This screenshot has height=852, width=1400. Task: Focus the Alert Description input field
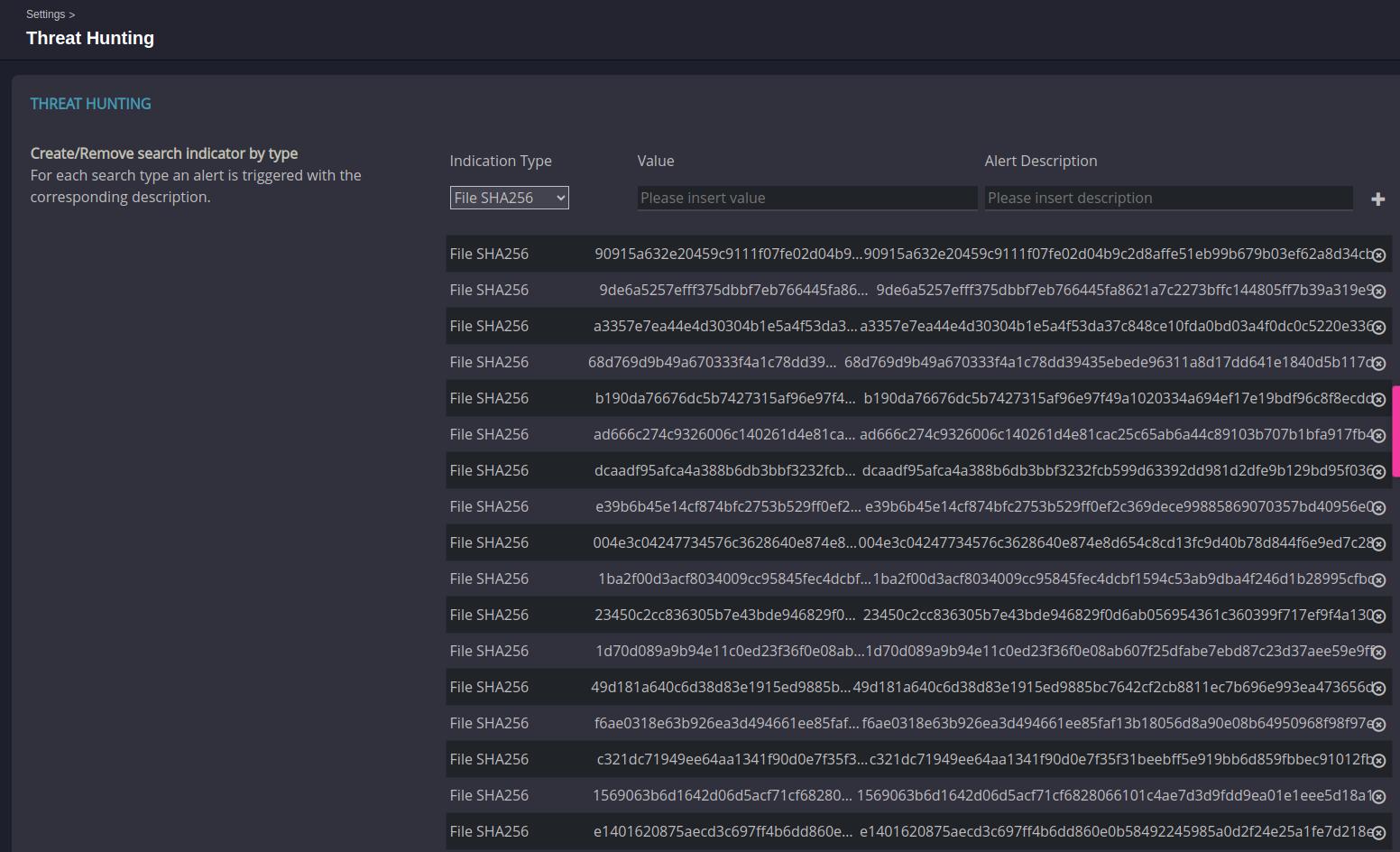1168,198
